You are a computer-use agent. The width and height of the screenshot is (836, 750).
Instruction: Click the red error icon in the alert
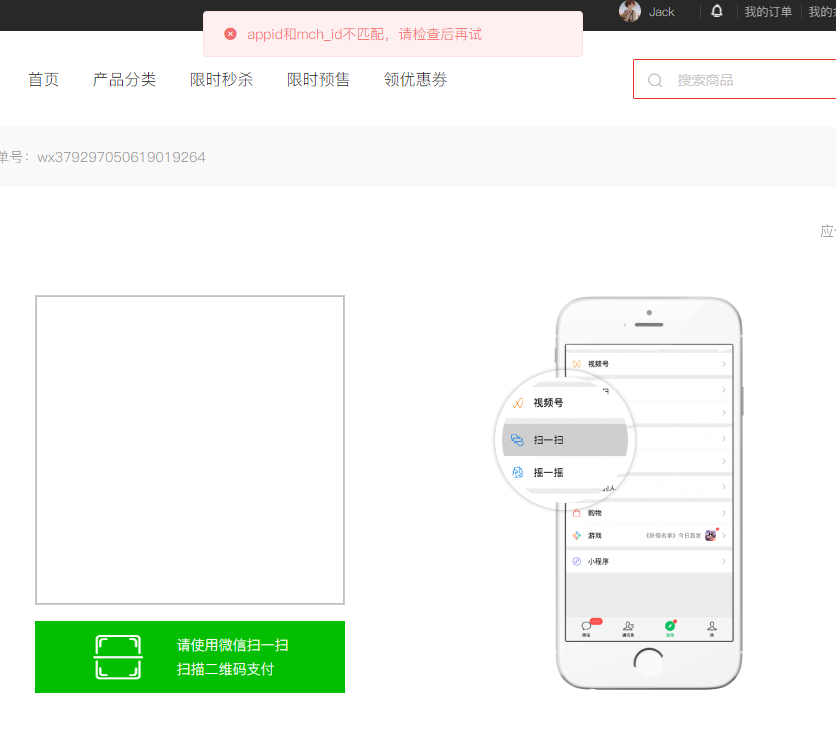point(230,34)
